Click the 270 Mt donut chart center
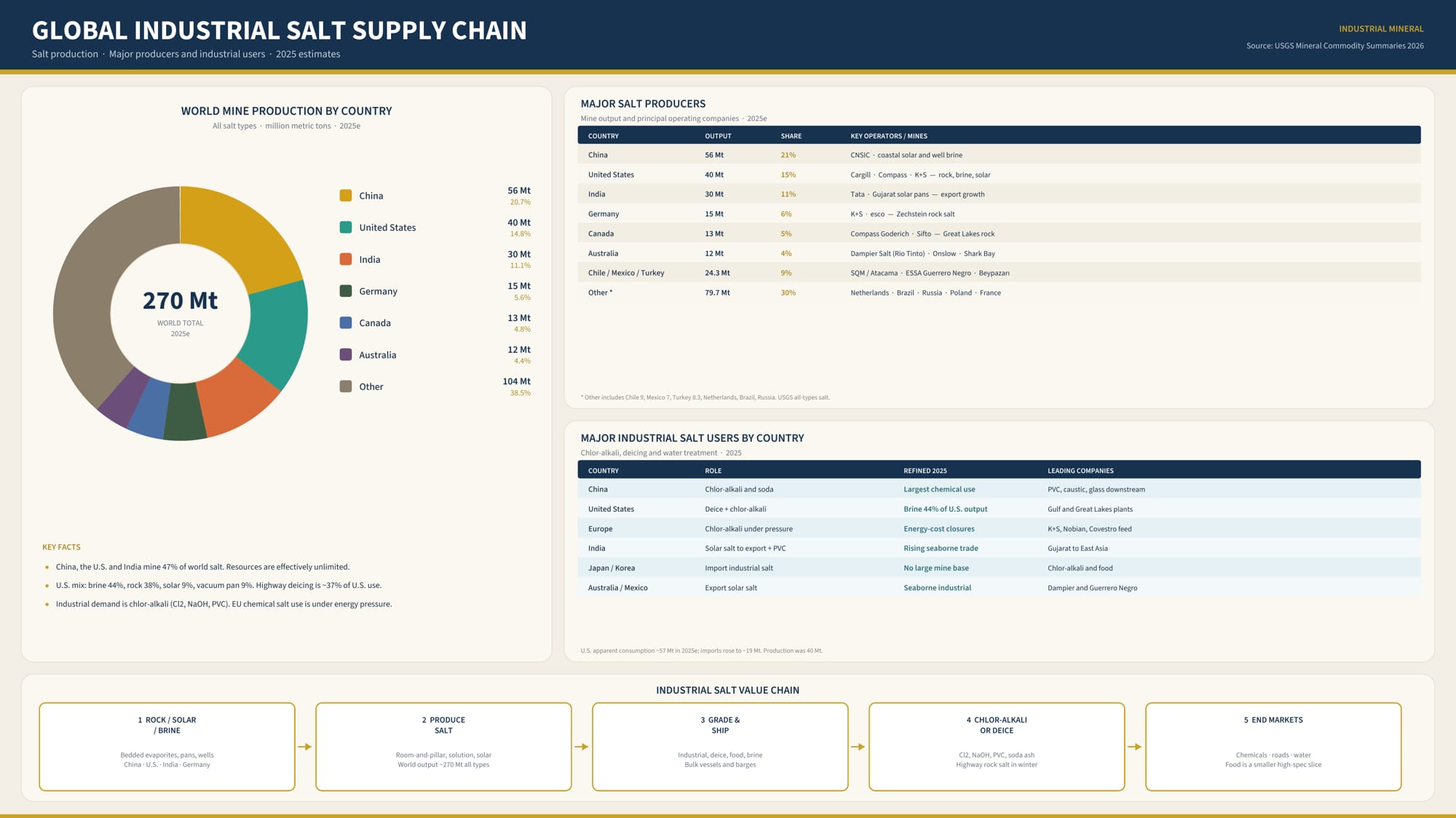 pos(181,313)
